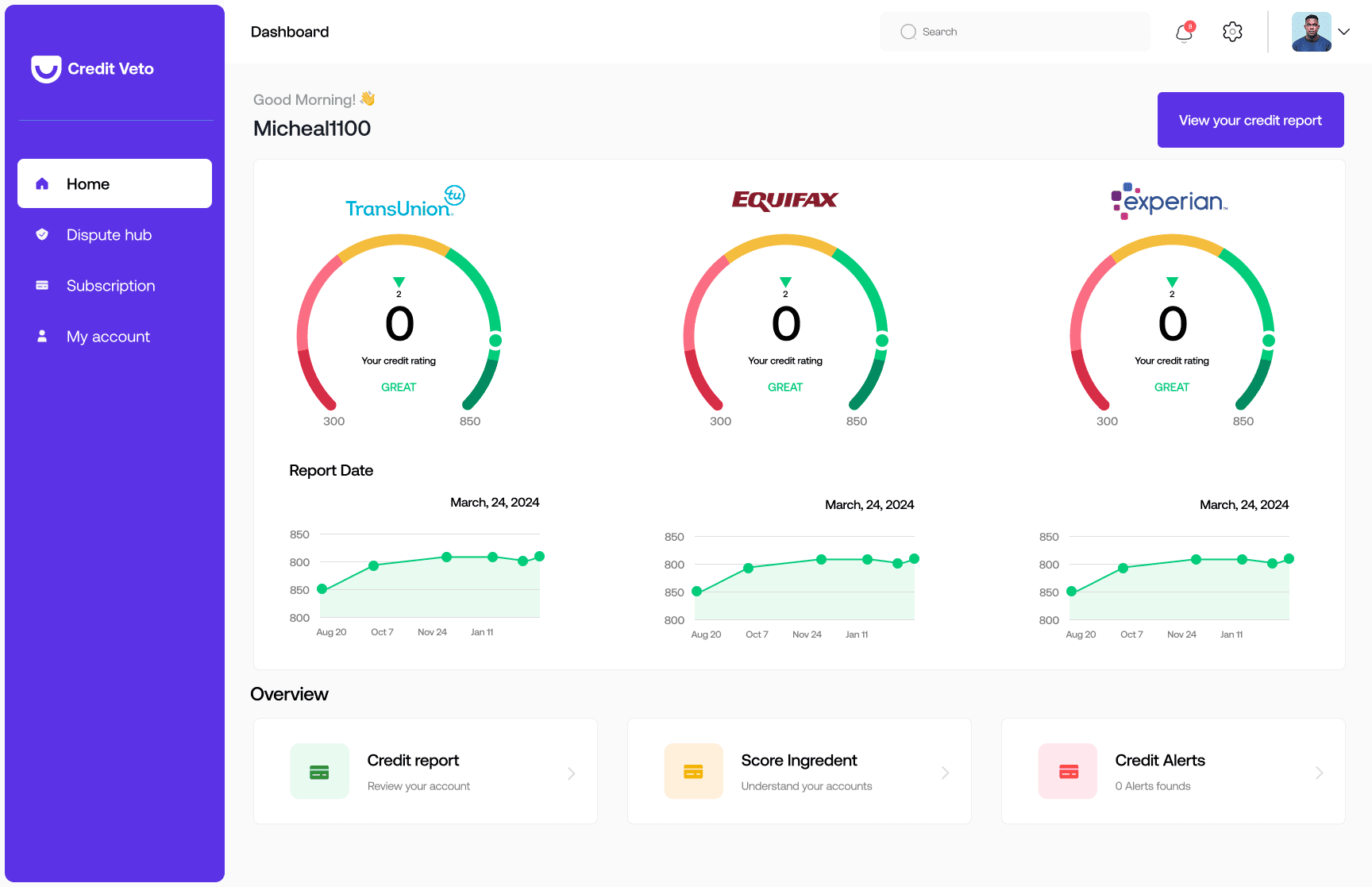The width and height of the screenshot is (1372, 887).
Task: Click last data point on TransUnion chart
Action: 540,556
